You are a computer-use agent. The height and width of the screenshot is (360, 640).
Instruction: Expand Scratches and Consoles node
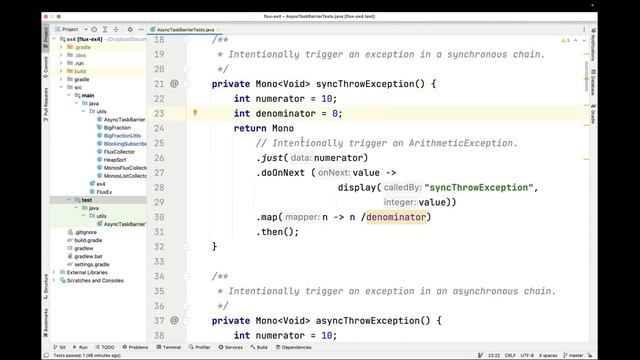pos(54,280)
